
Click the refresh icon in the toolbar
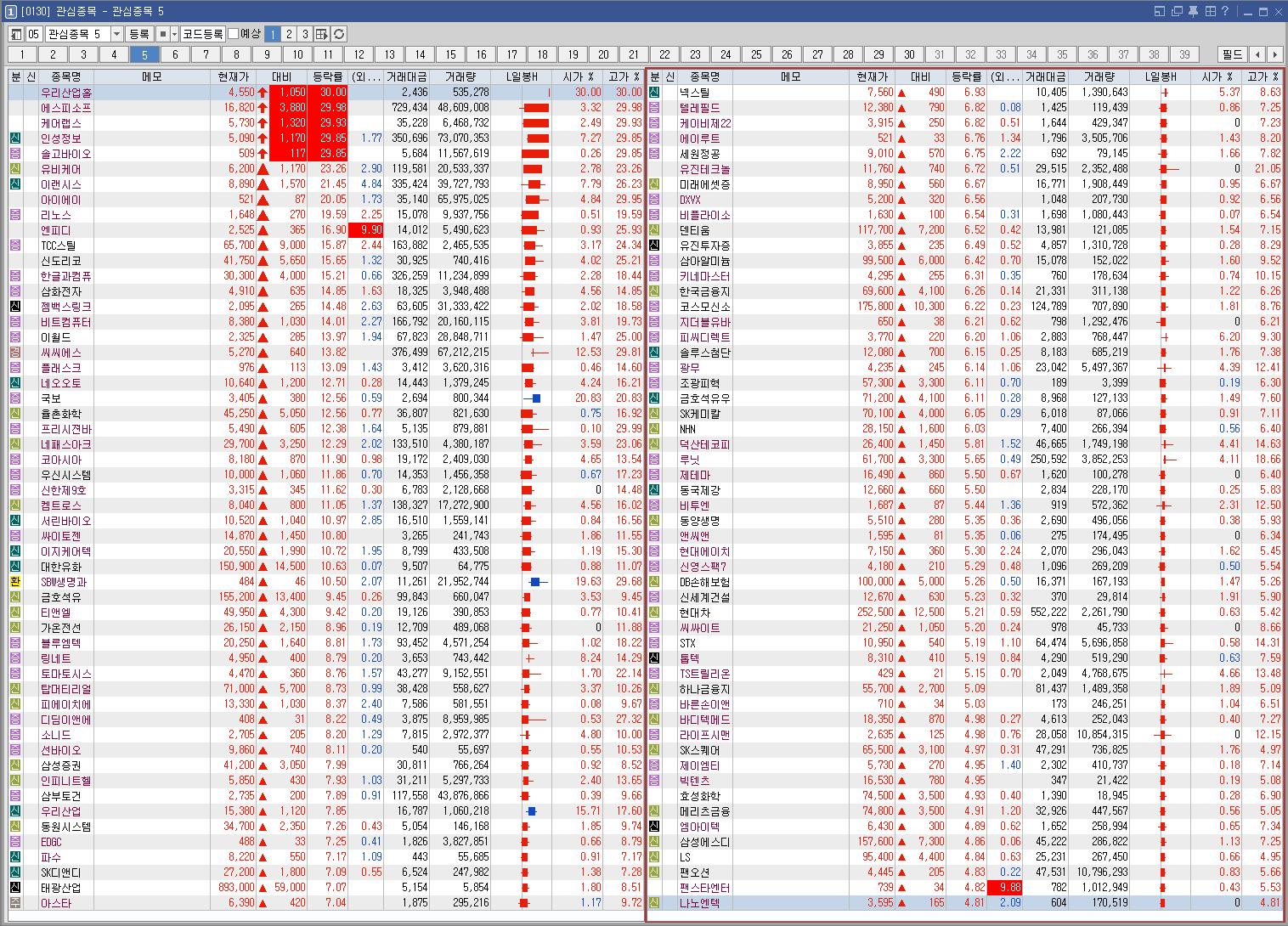pos(339,34)
